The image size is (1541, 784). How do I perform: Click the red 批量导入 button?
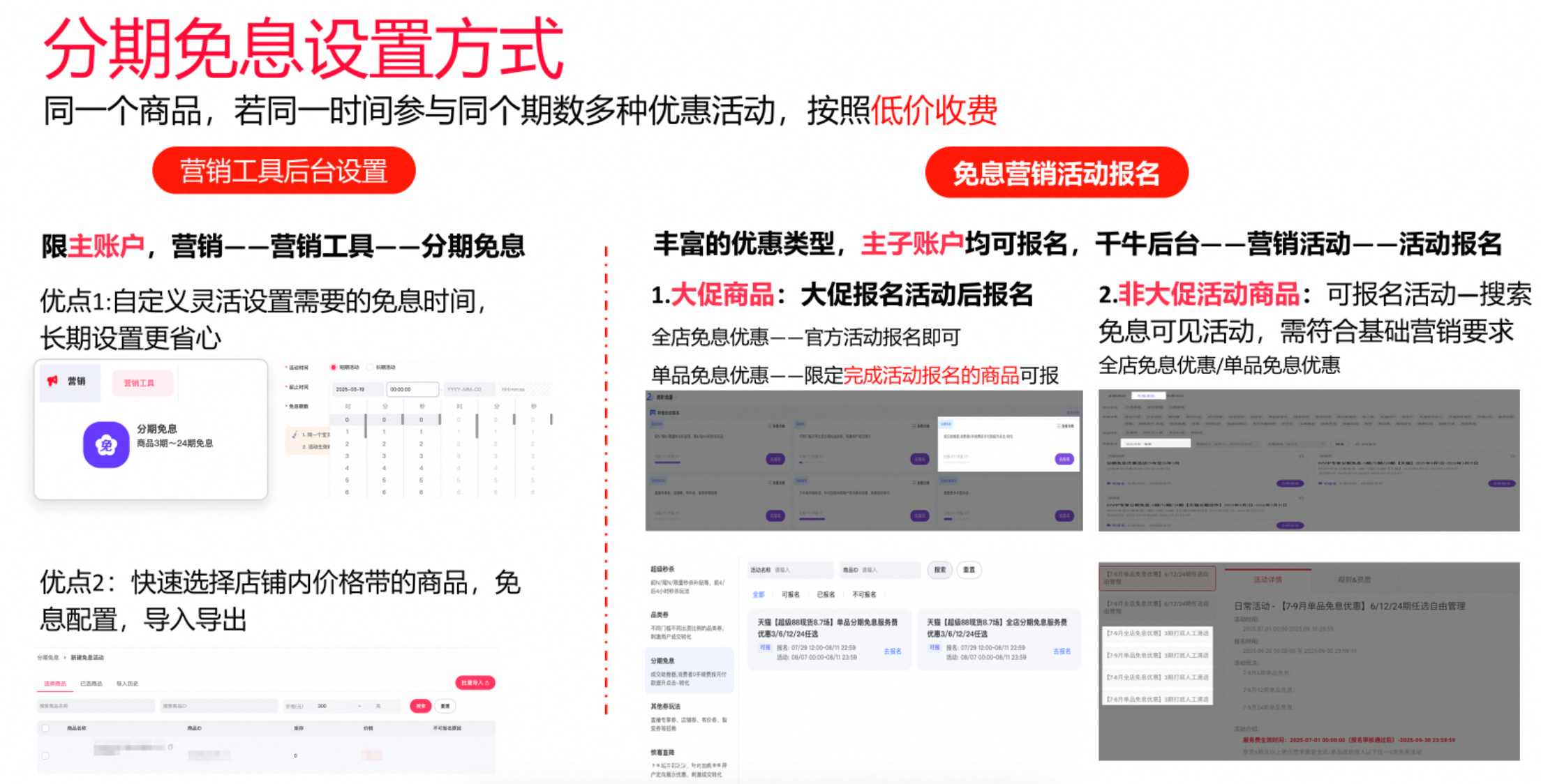click(475, 682)
